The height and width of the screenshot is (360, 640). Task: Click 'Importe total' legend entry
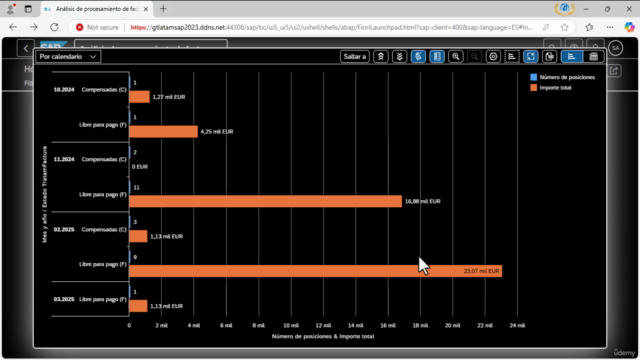click(551, 88)
